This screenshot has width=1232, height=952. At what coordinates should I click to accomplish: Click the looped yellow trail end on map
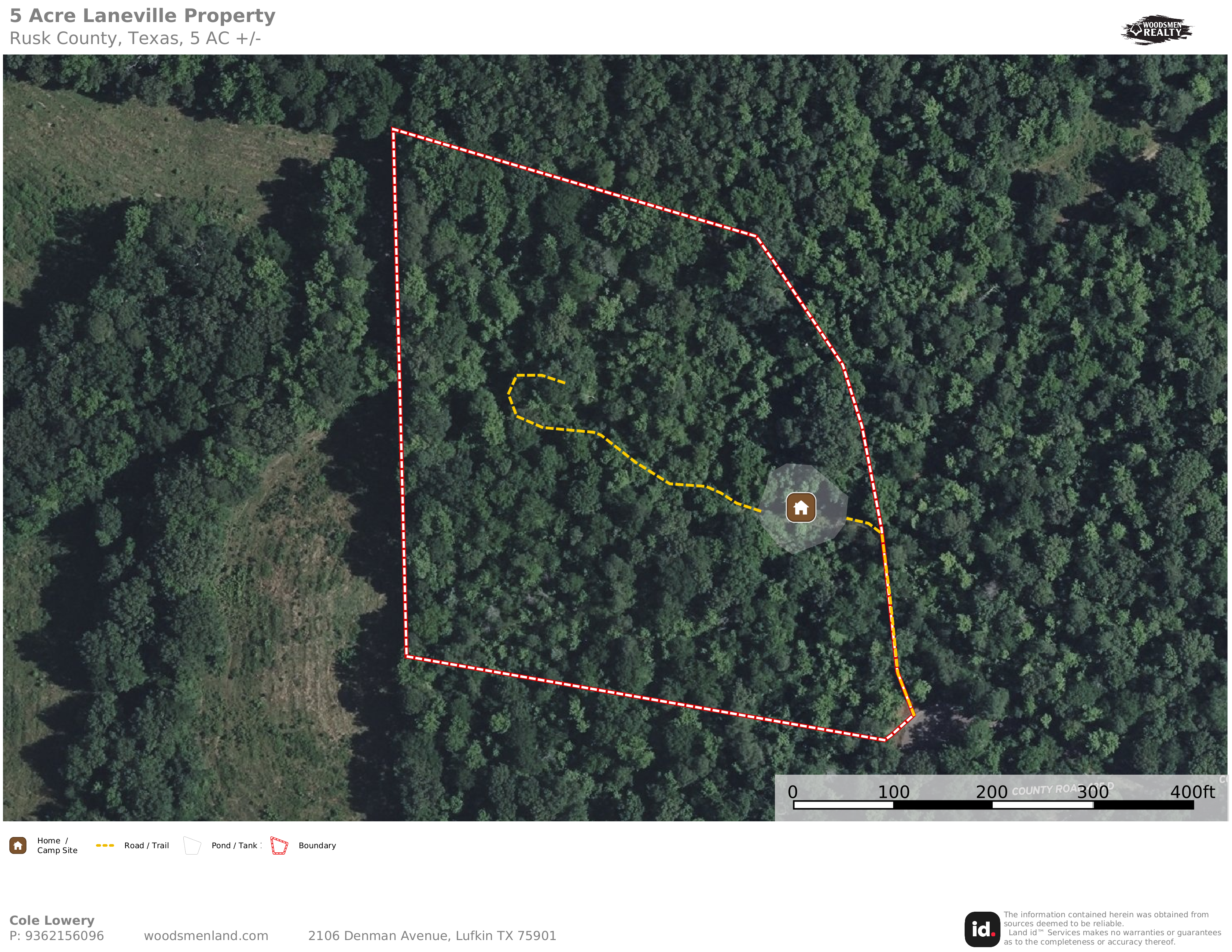coord(556,380)
